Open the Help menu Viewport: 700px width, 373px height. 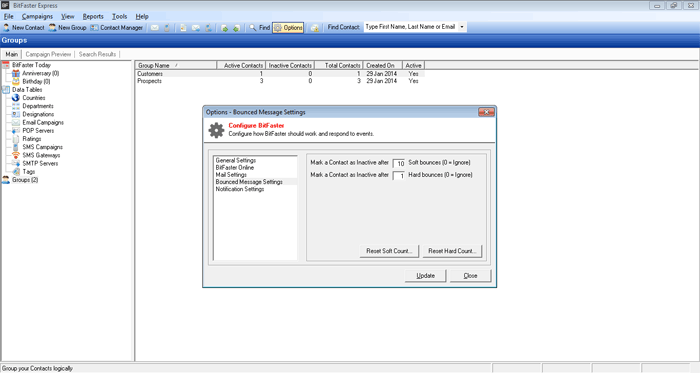[x=142, y=17]
